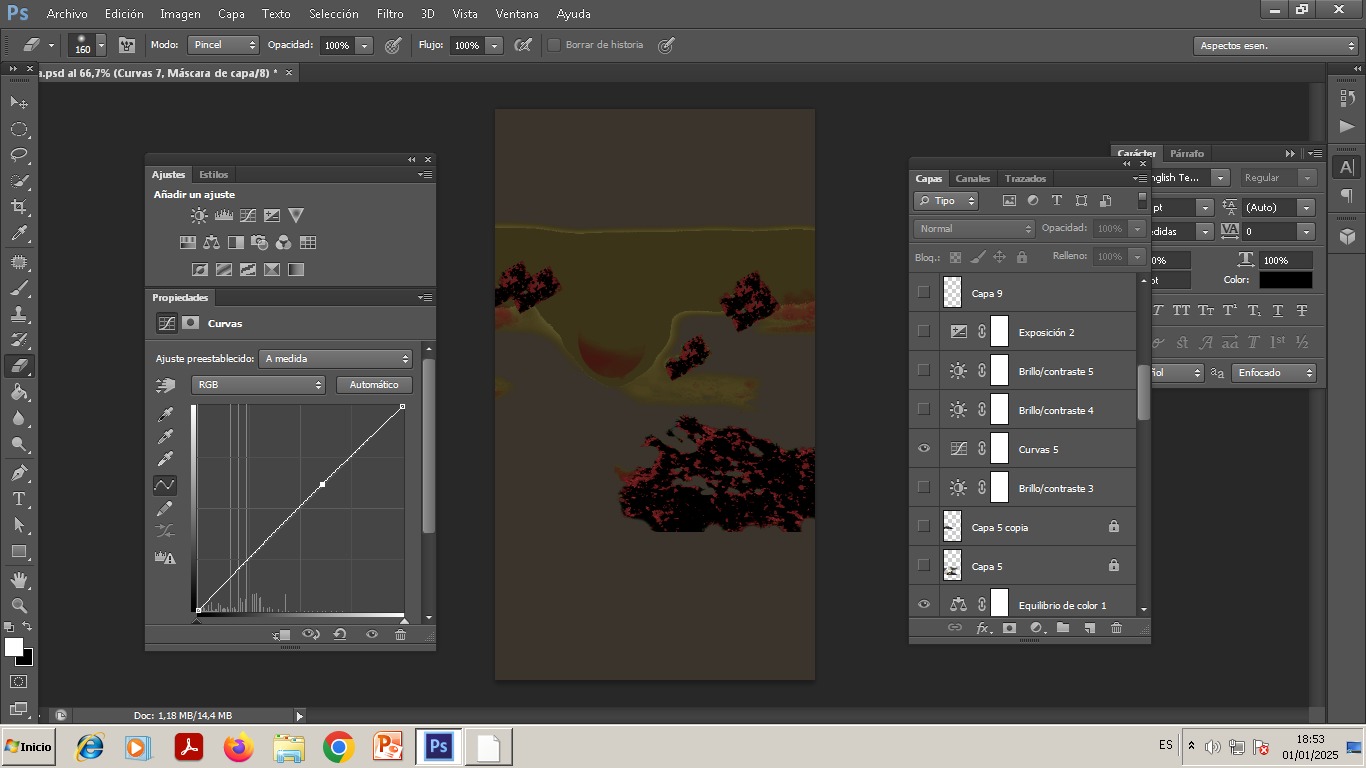Add a layer mask in Capas panel
The height and width of the screenshot is (768, 1366).
pyautogui.click(x=1009, y=628)
